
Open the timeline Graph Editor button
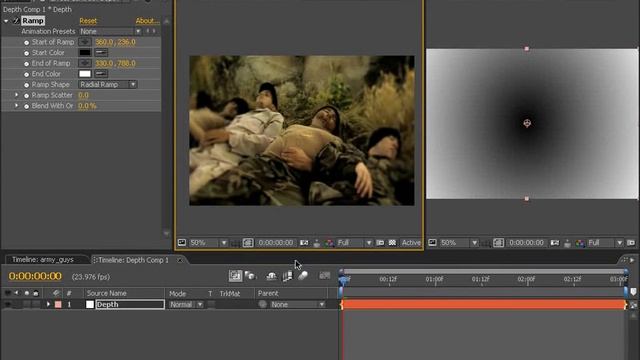point(324,276)
